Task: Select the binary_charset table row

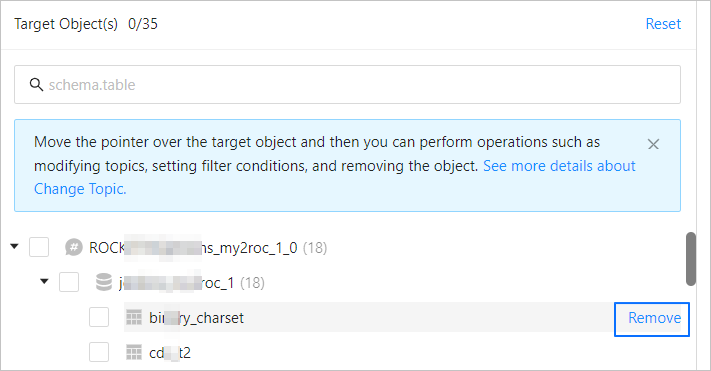Action: click(368, 317)
